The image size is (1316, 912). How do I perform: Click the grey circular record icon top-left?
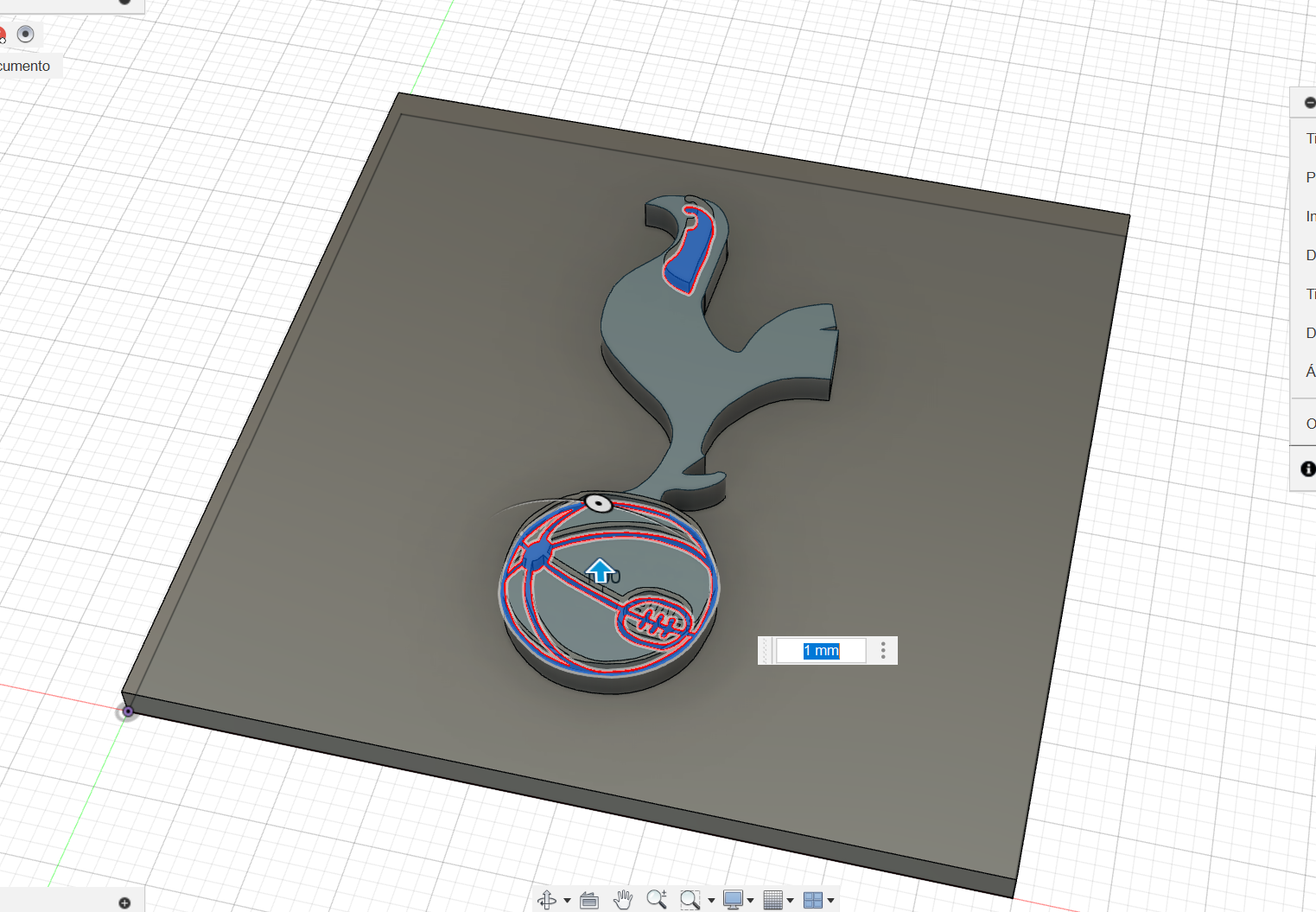pos(26,34)
